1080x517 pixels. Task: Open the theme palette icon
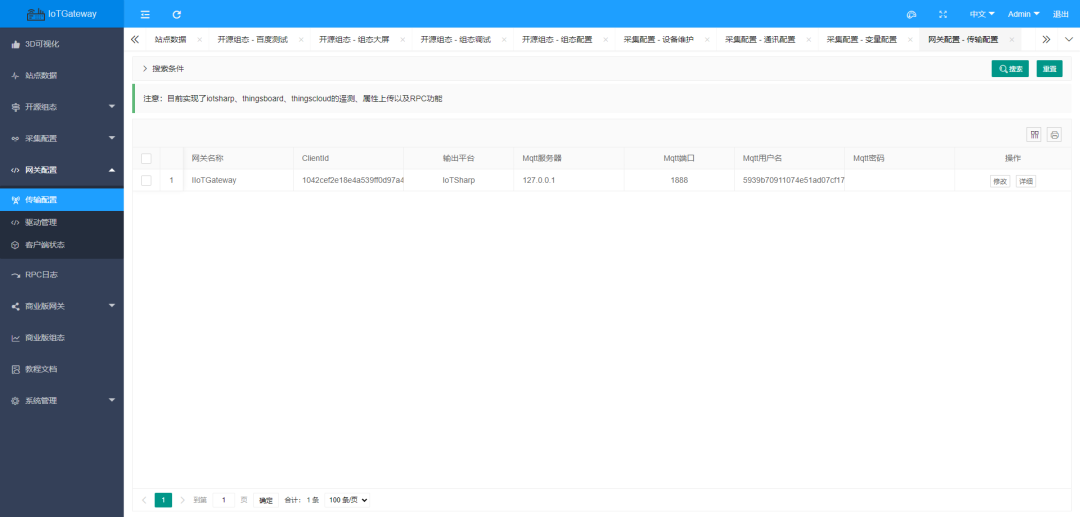[911, 14]
